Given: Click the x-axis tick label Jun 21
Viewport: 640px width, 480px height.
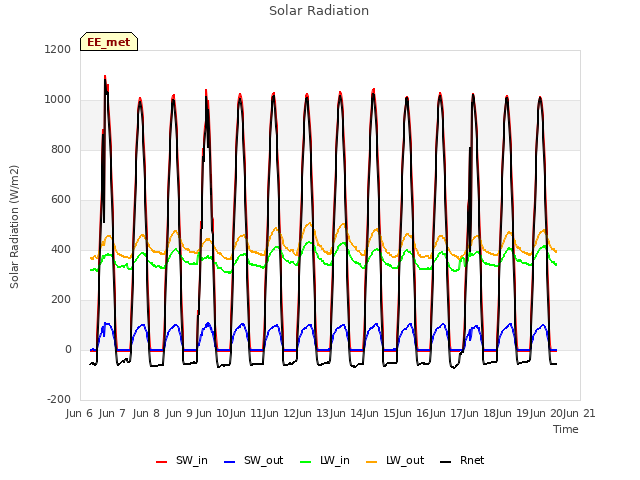Looking at the screenshot, I should (579, 413).
